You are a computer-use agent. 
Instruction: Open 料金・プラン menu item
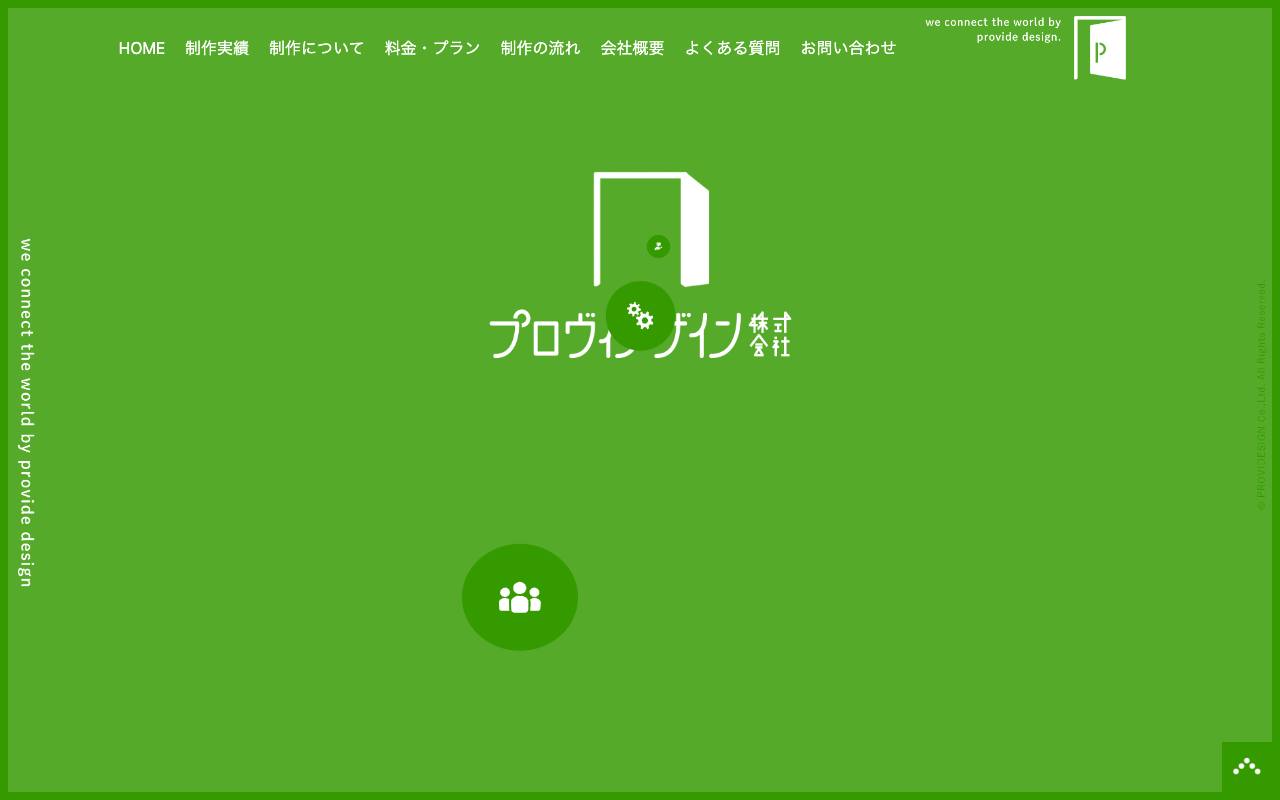432,48
